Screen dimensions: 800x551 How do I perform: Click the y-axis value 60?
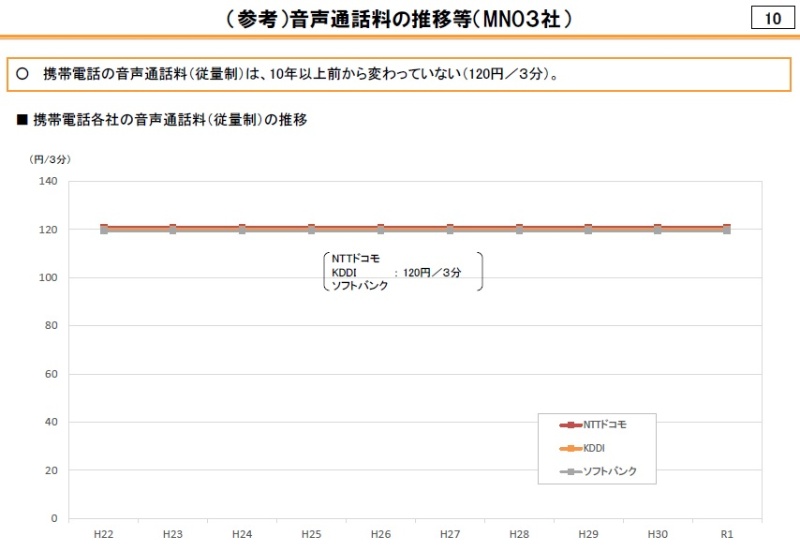(x=51, y=374)
